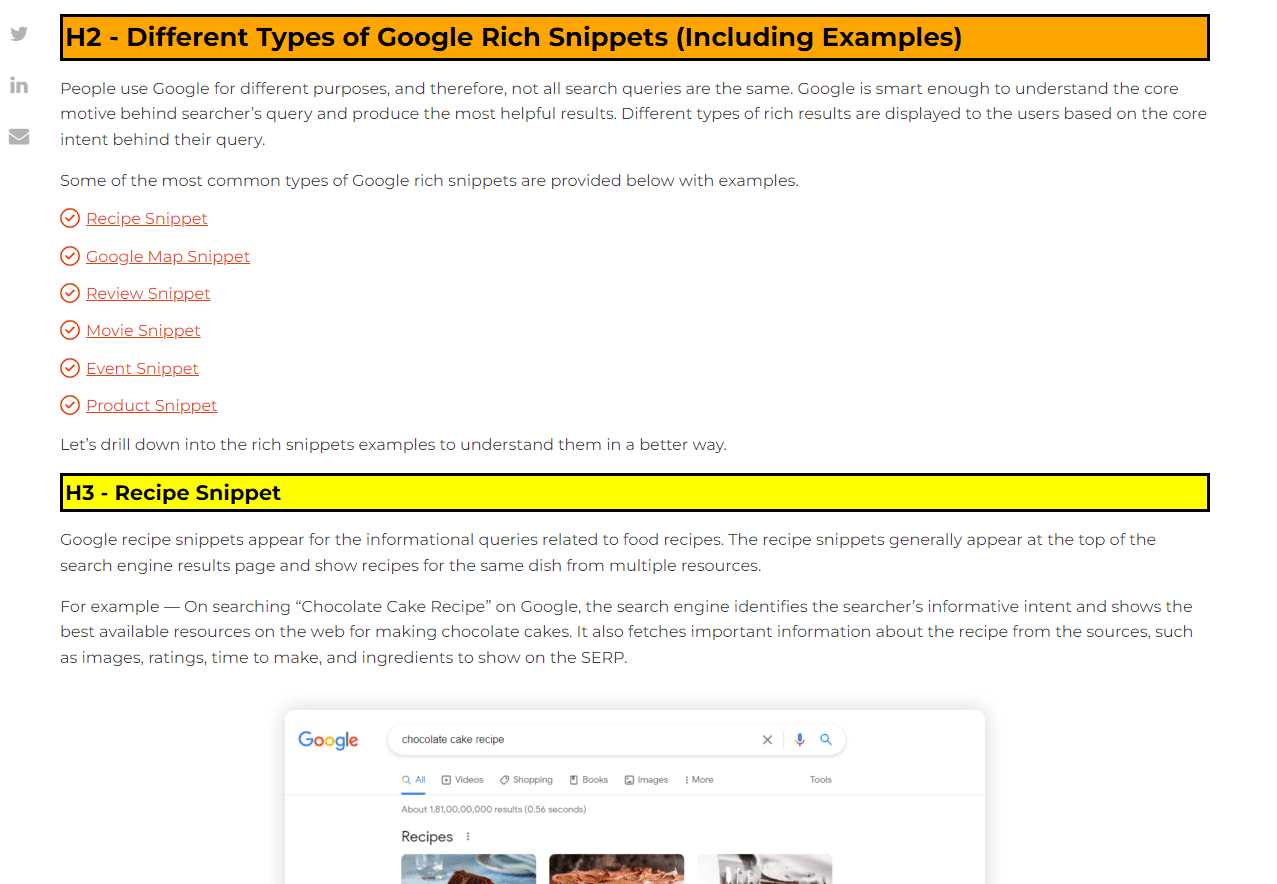Image resolution: width=1277 pixels, height=884 pixels.
Task: Switch to the Videos search tab
Action: click(x=462, y=779)
